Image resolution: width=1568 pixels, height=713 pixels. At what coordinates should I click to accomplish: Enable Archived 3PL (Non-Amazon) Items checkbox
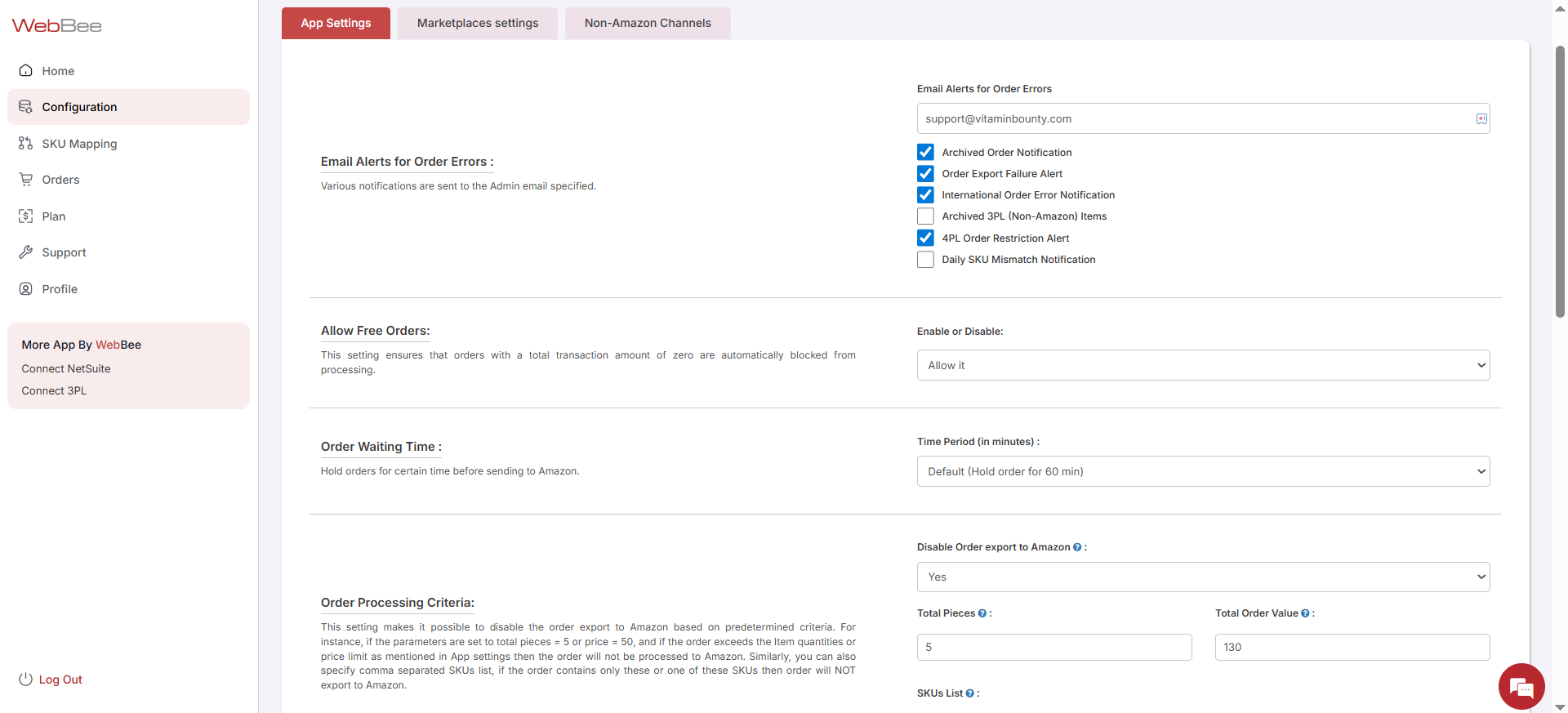pos(925,216)
